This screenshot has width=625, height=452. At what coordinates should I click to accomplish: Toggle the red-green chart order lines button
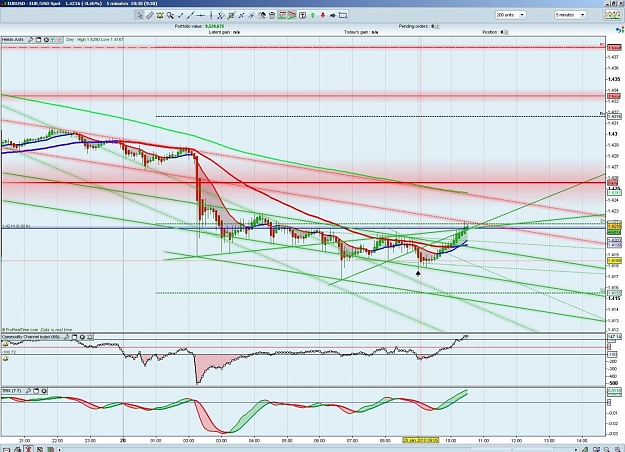click(x=282, y=16)
